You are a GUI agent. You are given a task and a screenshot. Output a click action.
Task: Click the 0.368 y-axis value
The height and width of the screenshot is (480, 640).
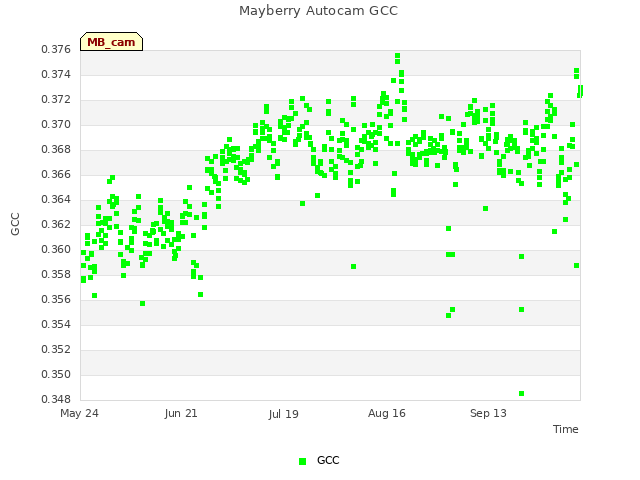pyautogui.click(x=56, y=149)
